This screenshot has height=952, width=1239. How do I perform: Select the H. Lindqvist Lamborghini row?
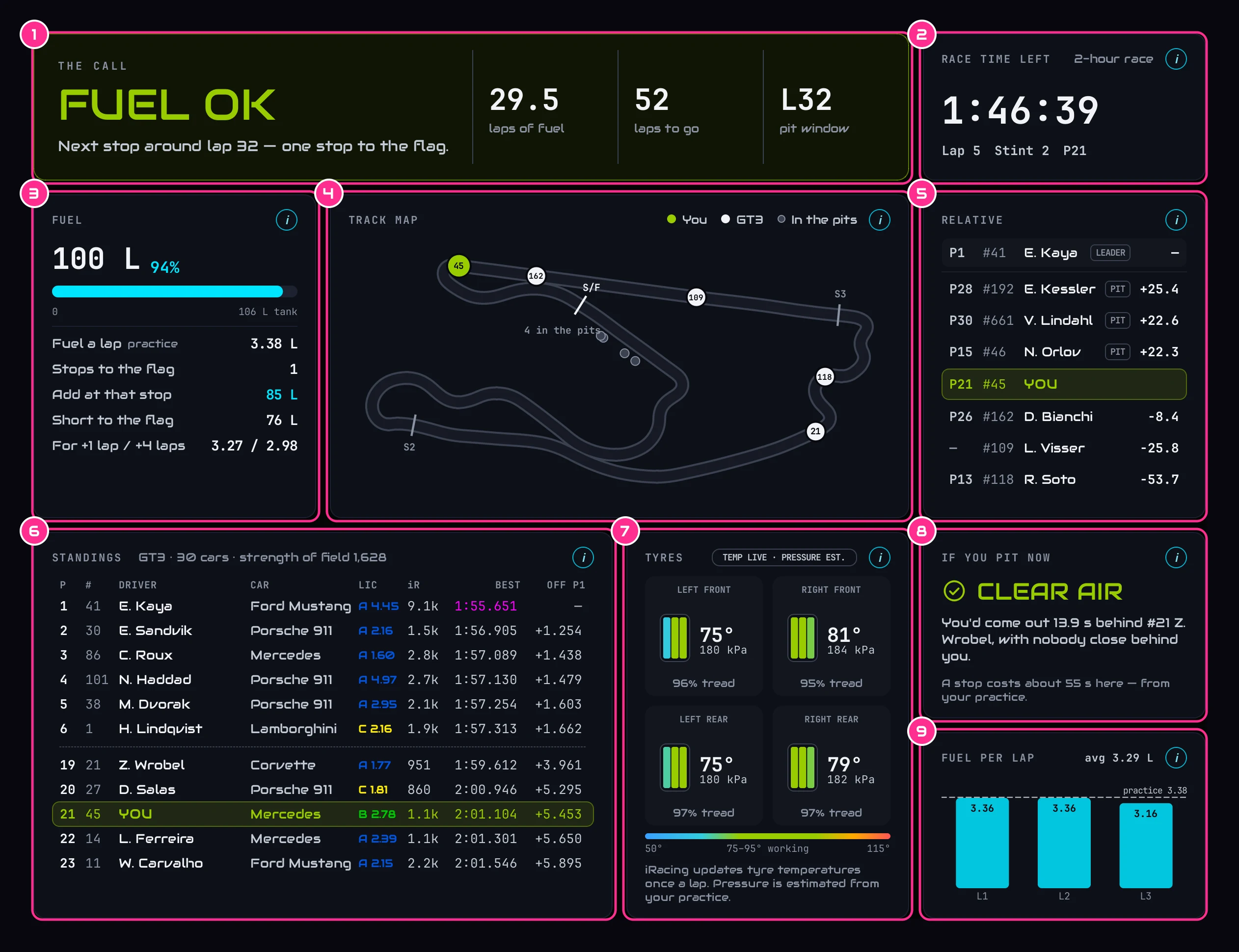tap(323, 729)
